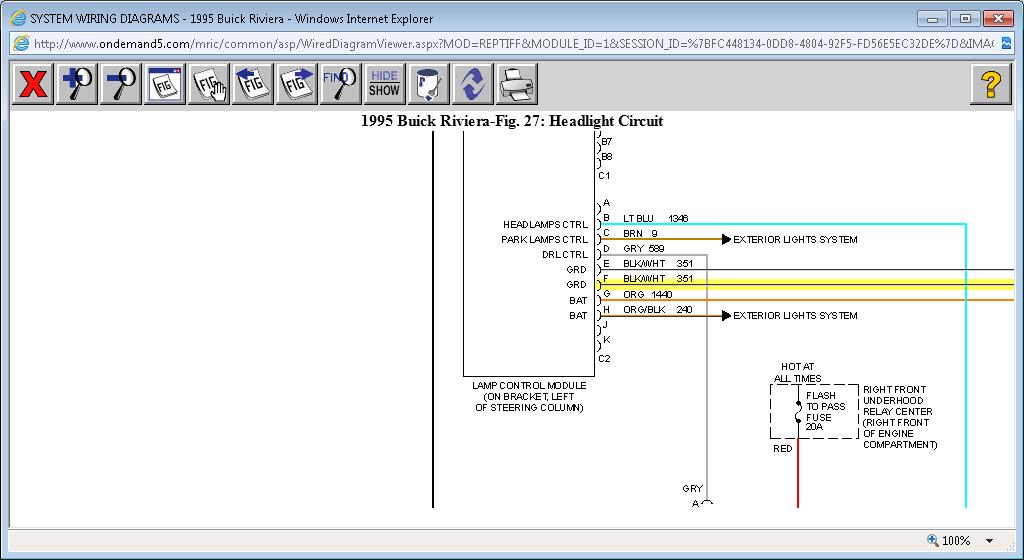The image size is (1024, 560).
Task: Expand the zoom level dropdown arrow
Action: (990, 541)
